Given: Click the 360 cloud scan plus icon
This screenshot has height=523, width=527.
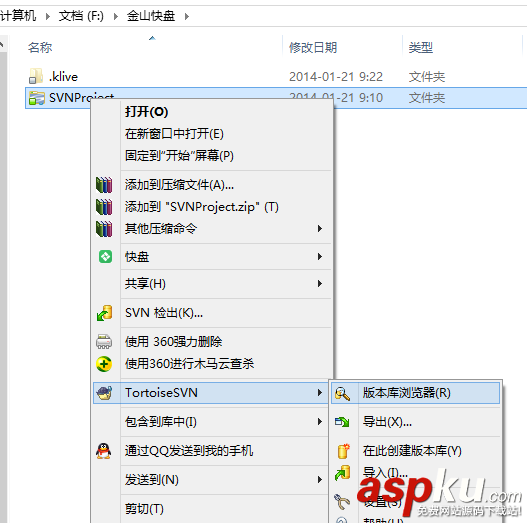Looking at the screenshot, I should point(104,364).
